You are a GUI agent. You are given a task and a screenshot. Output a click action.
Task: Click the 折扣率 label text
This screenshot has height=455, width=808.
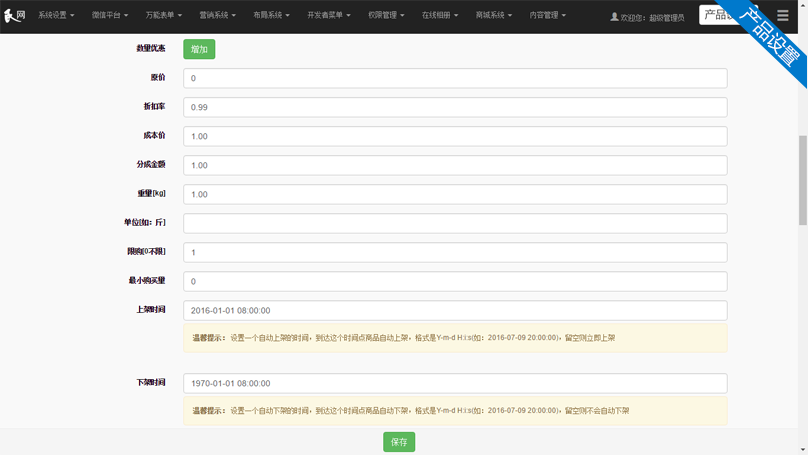tap(154, 106)
